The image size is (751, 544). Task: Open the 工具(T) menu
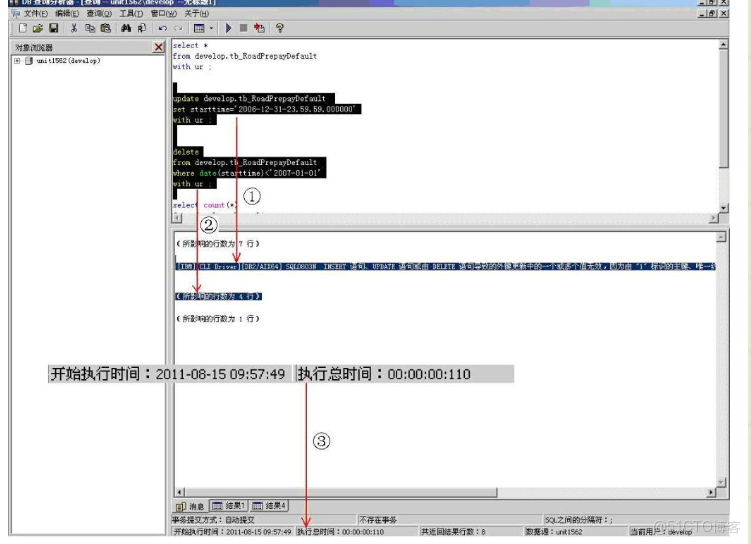[131, 13]
